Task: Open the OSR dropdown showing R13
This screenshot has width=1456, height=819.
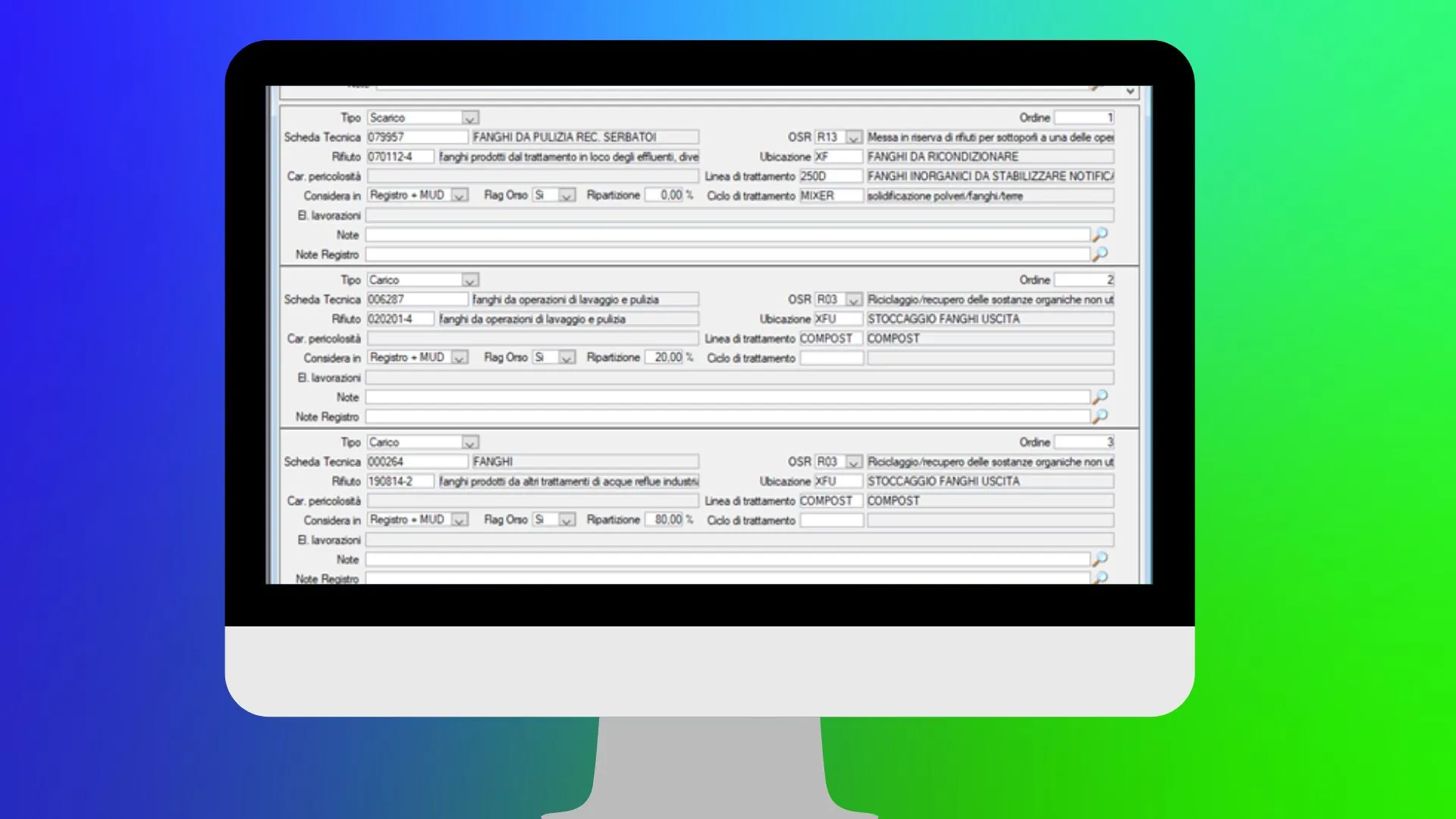Action: point(854,138)
